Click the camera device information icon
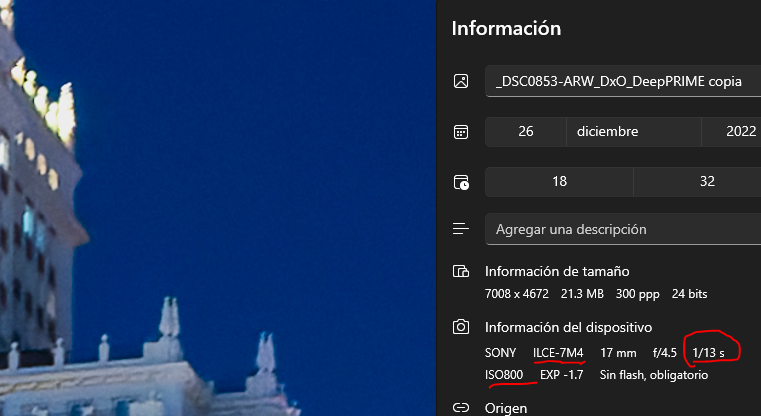 click(x=461, y=327)
